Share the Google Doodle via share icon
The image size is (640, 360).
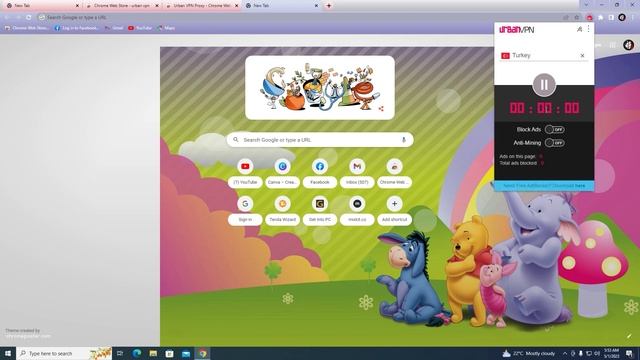tap(381, 109)
